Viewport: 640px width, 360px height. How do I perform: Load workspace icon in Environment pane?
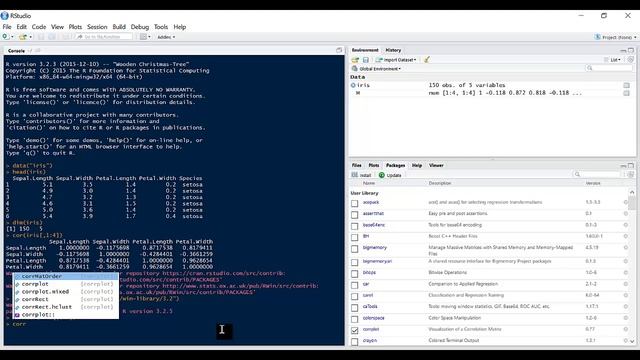pos(355,60)
